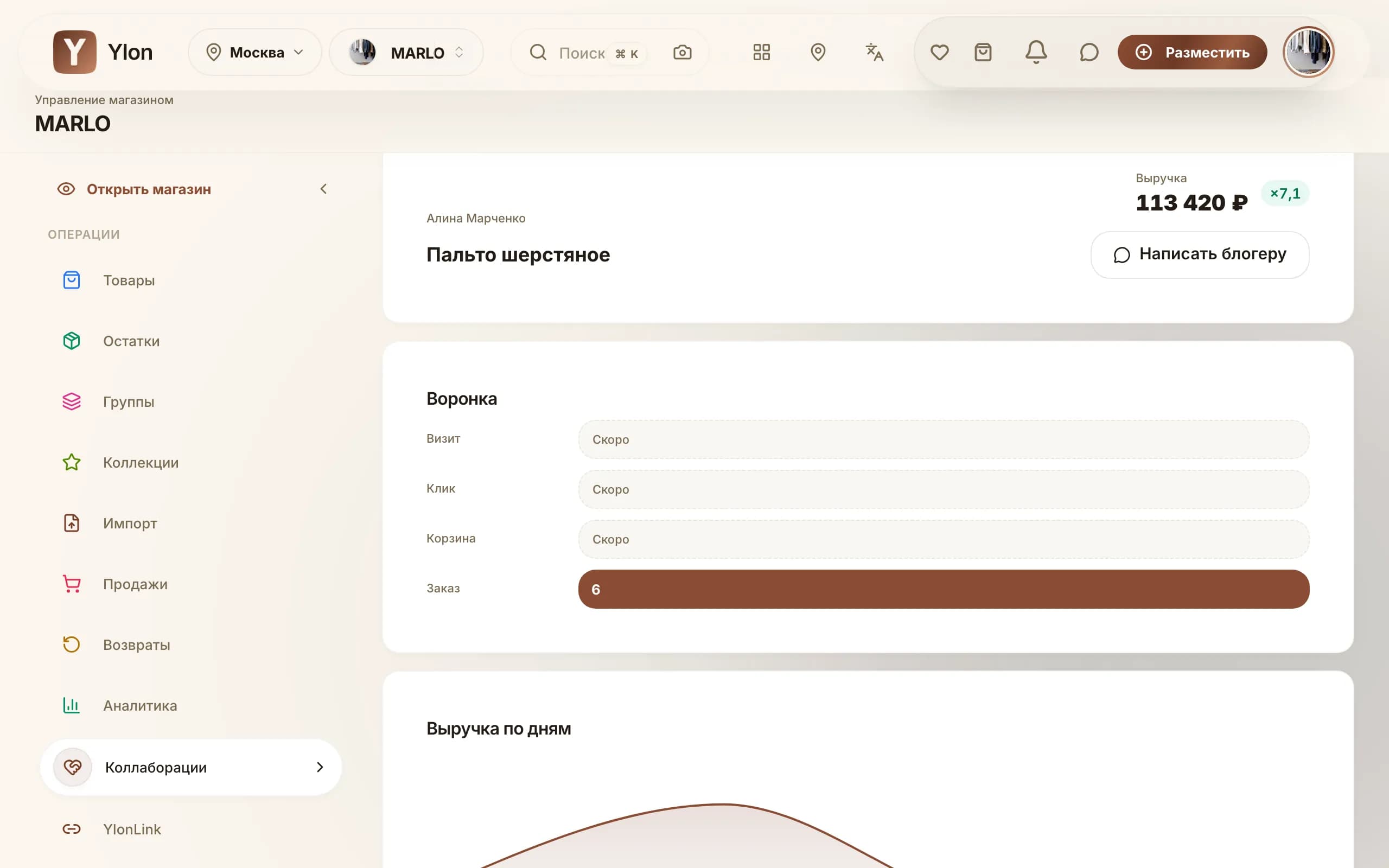This screenshot has height=868, width=1389.
Task: Click the Разместить button
Action: [1192, 52]
